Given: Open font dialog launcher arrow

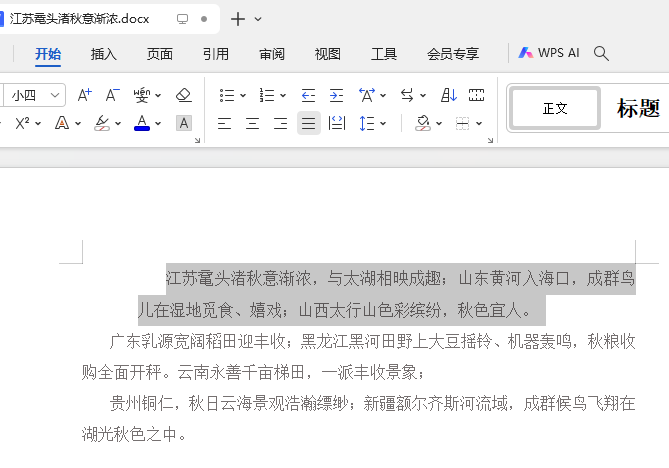Looking at the screenshot, I should (x=198, y=140).
